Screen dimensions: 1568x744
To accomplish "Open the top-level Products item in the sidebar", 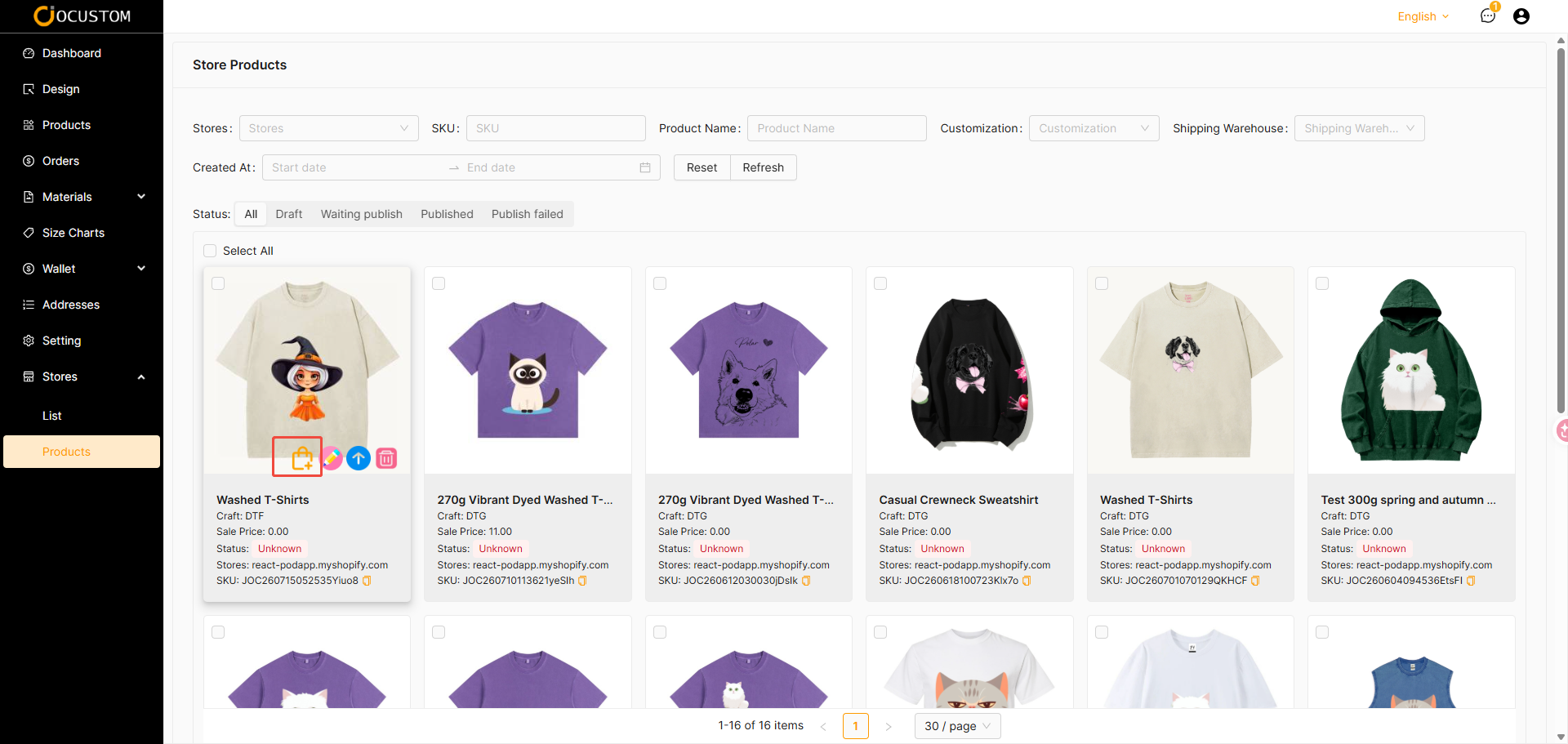I will [x=82, y=125].
